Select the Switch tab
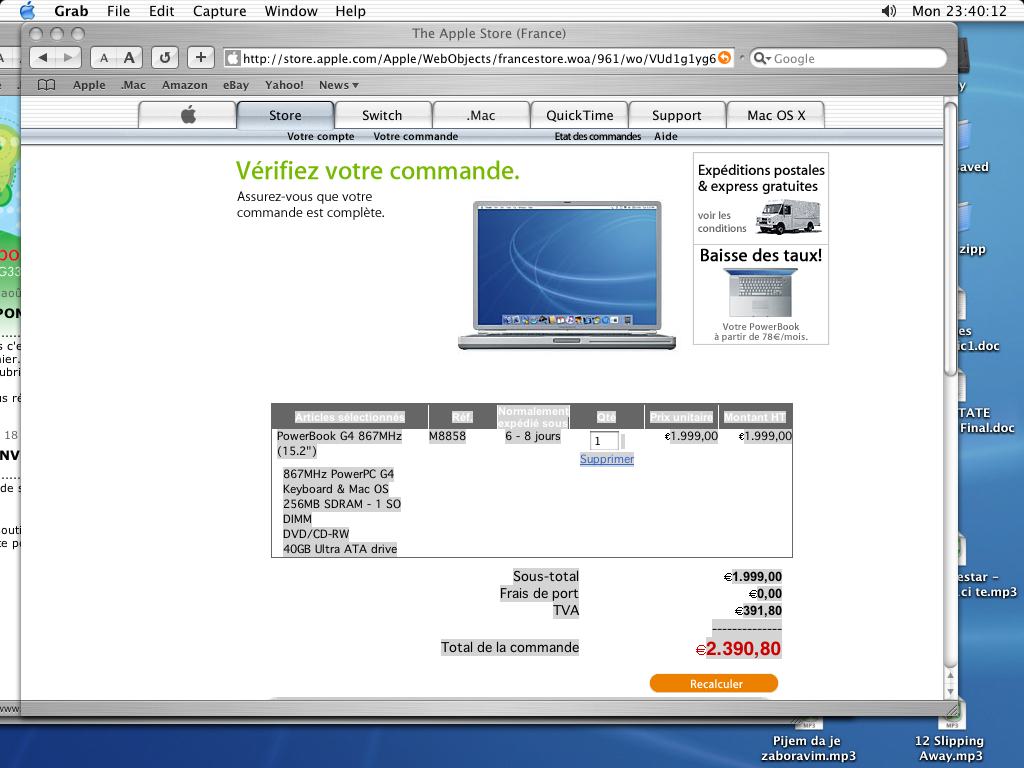Image resolution: width=1024 pixels, height=768 pixels. point(383,115)
